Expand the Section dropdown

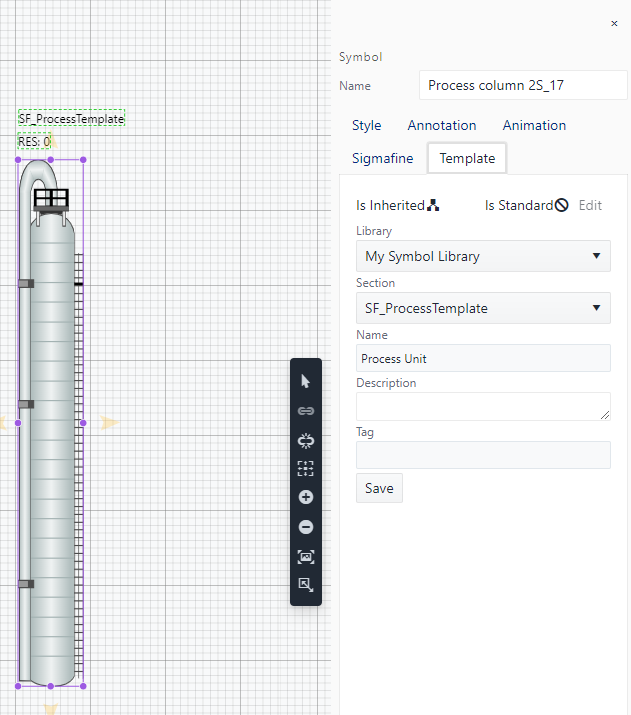(x=483, y=308)
